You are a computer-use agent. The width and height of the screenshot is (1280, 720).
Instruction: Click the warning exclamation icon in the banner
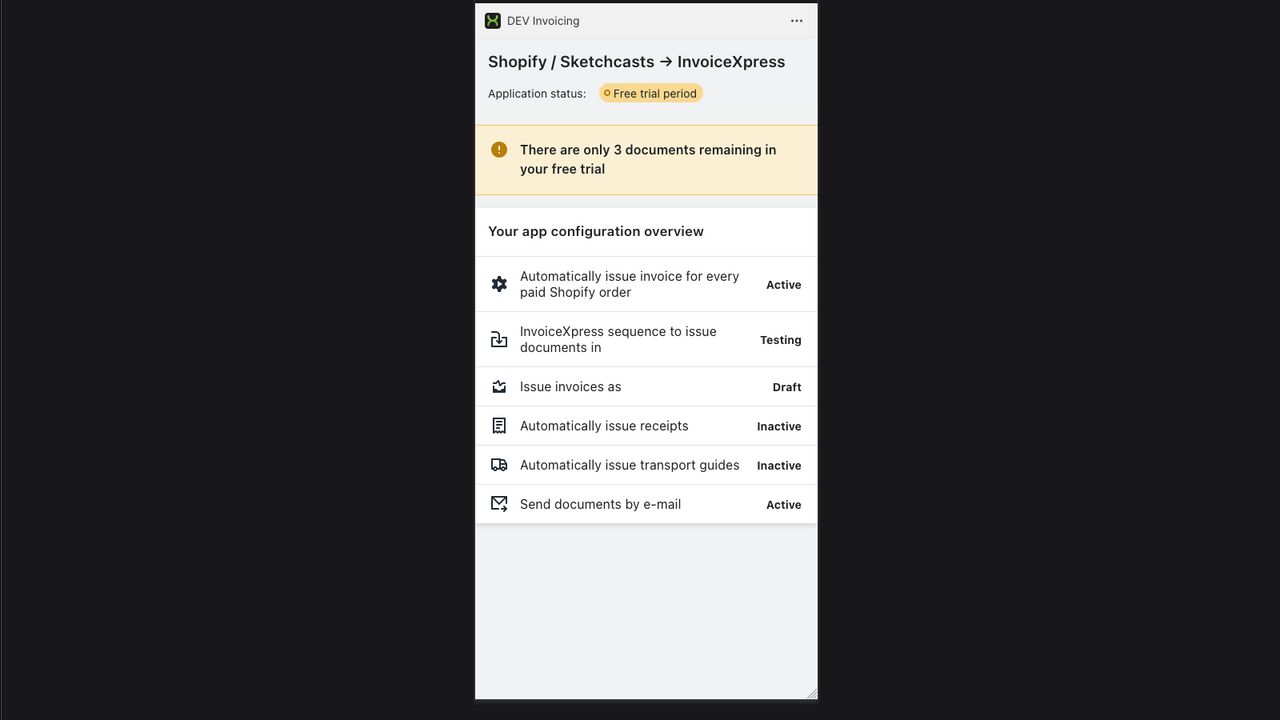pos(499,149)
